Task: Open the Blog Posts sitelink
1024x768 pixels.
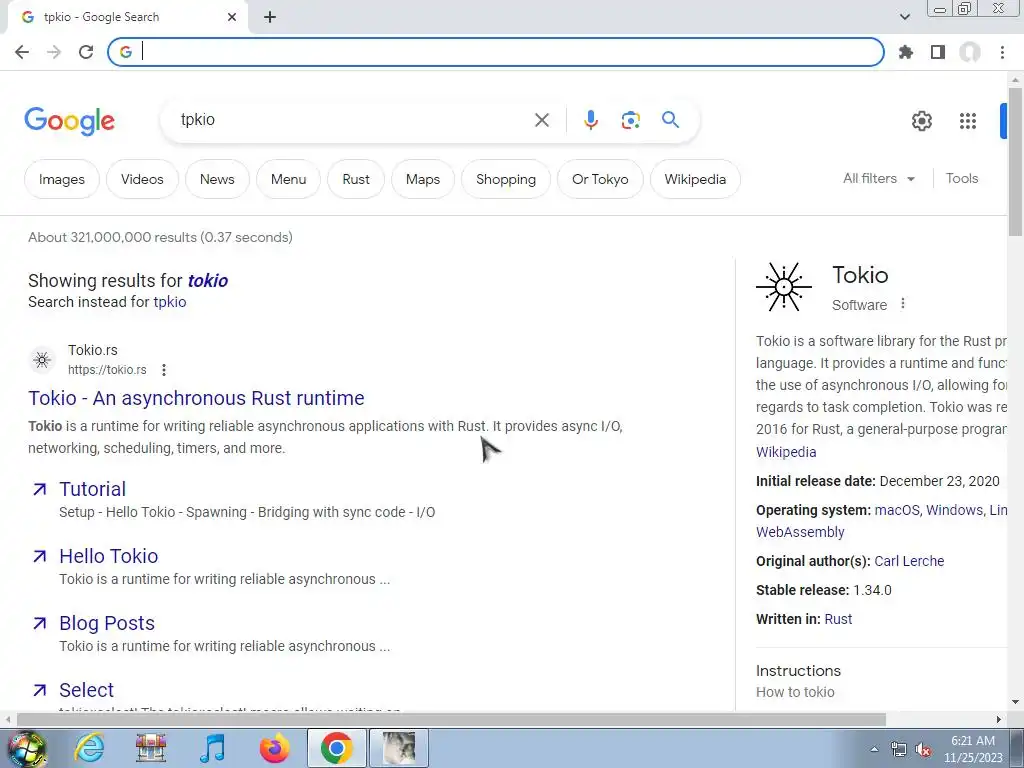Action: tap(107, 623)
